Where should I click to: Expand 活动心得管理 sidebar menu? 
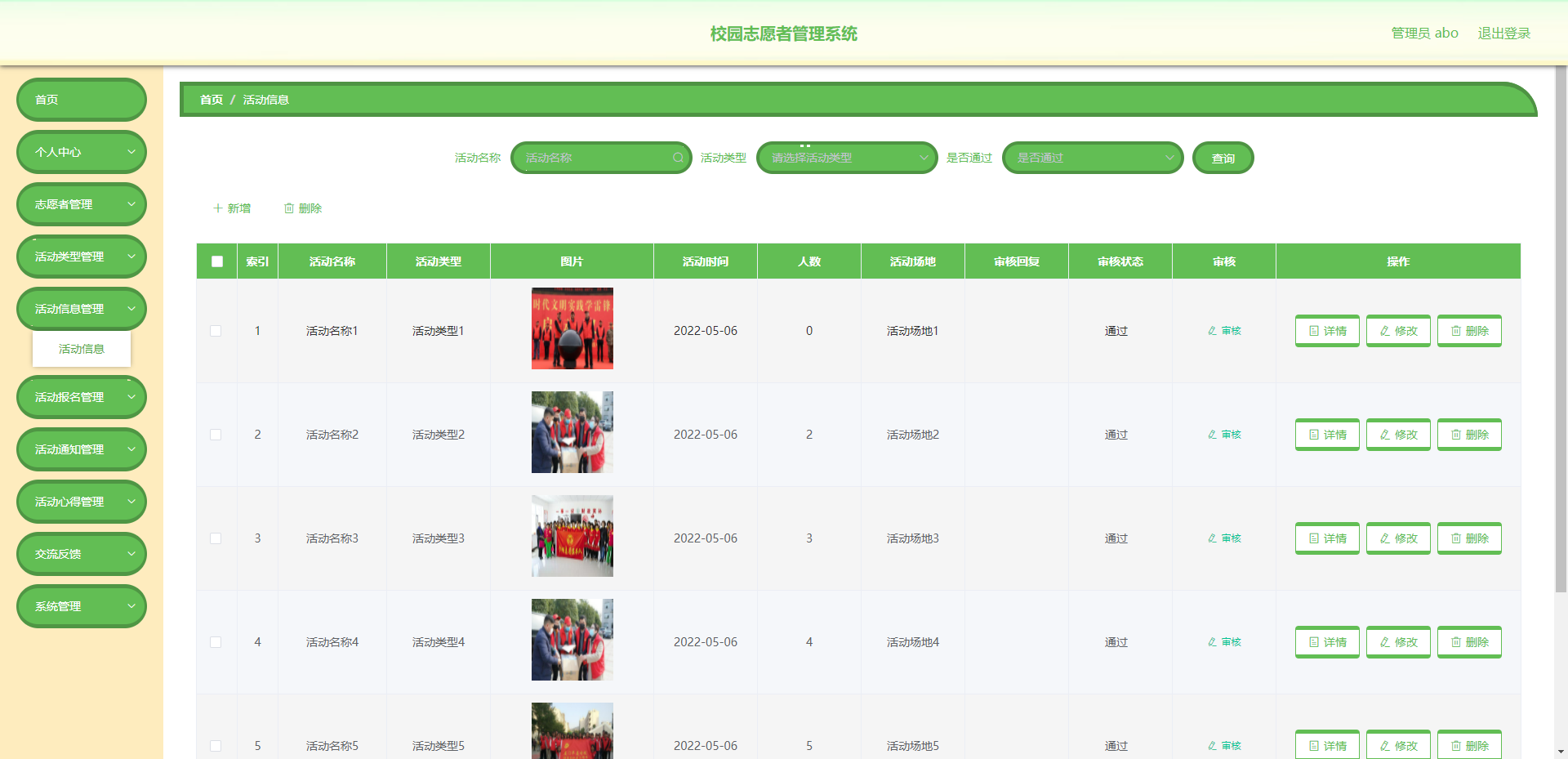82,502
